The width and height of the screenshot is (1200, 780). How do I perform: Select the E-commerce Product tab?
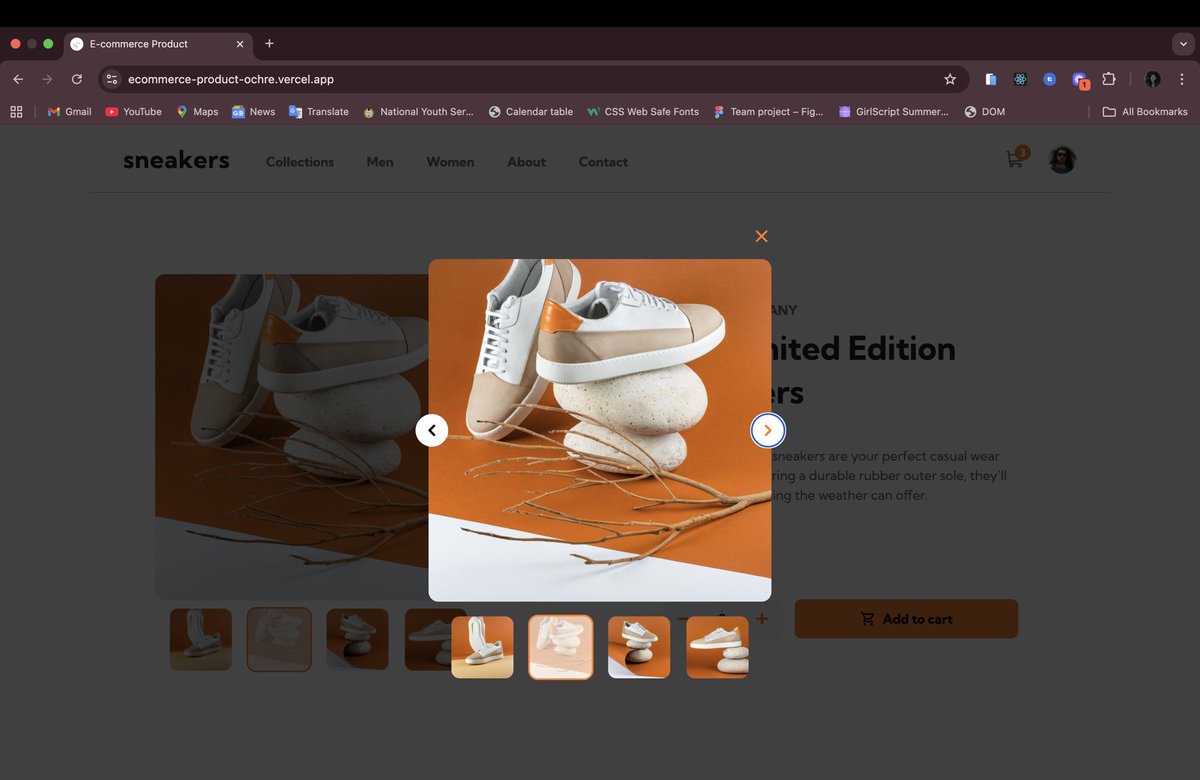coord(159,44)
